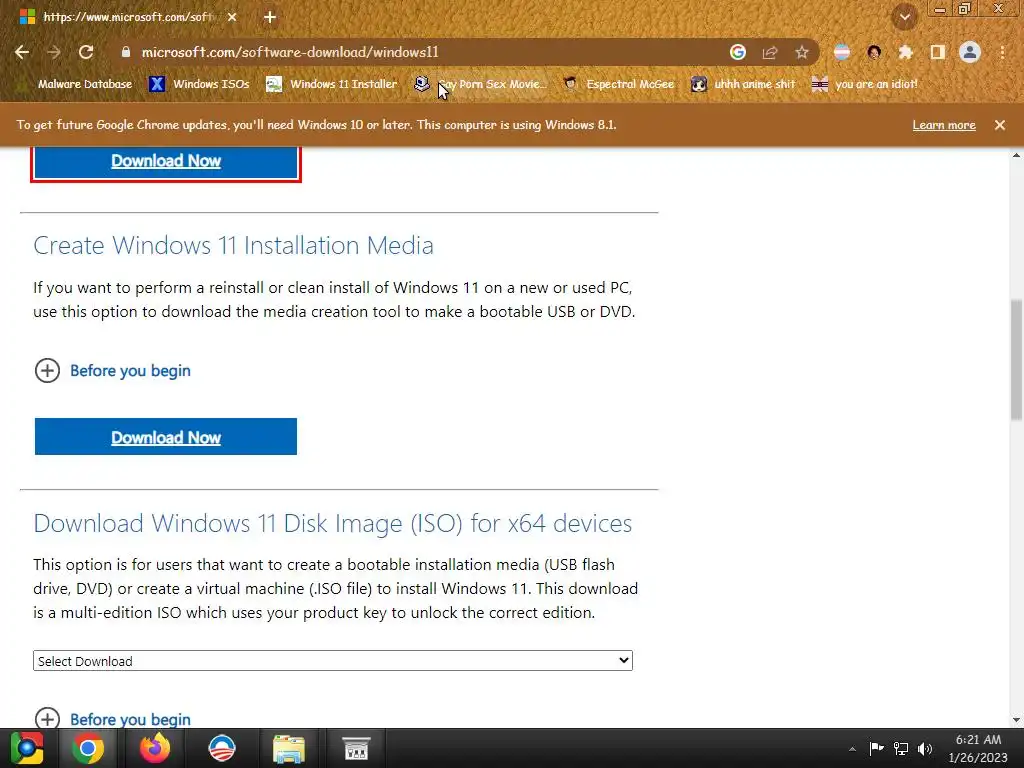Launch Firefox from the taskbar
Viewport: 1024px width, 768px height.
coord(155,748)
